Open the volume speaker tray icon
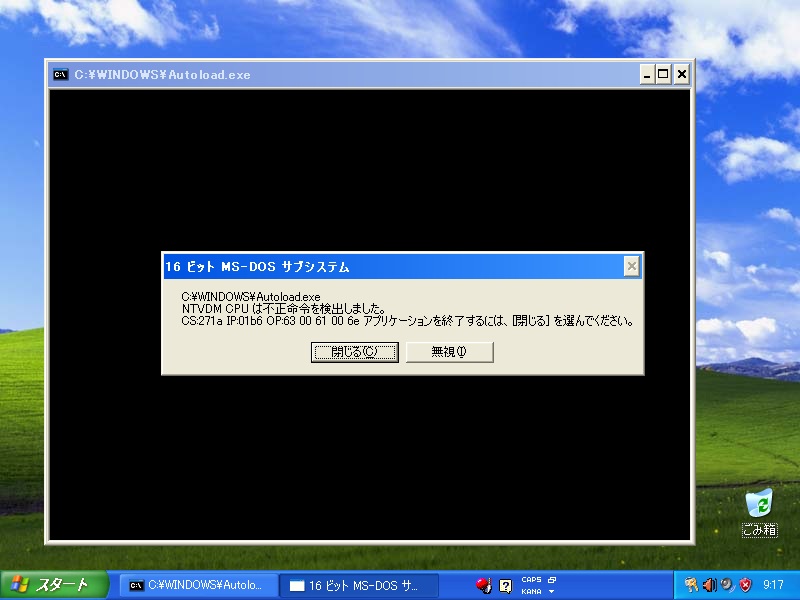This screenshot has width=800, height=600. click(x=709, y=585)
